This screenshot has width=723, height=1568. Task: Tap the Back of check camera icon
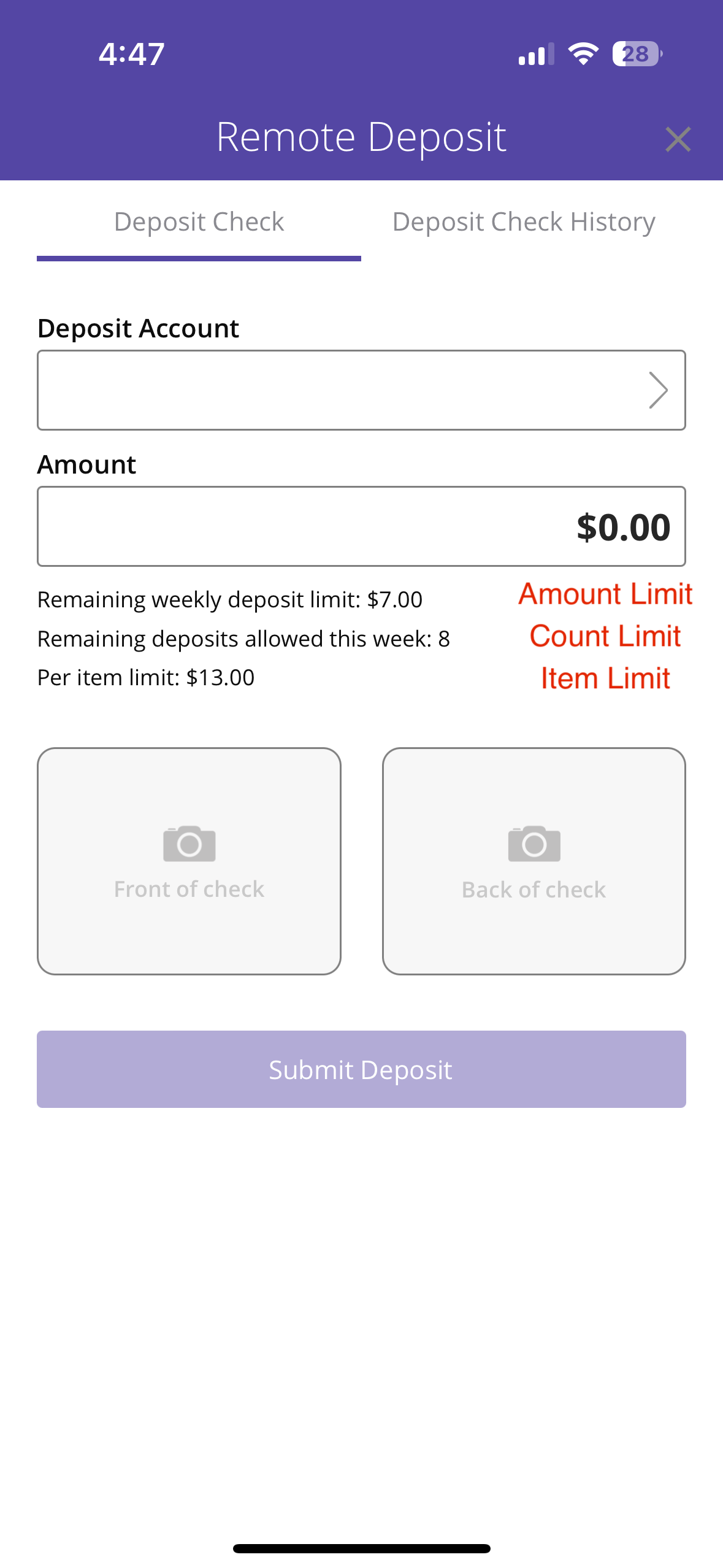534,844
